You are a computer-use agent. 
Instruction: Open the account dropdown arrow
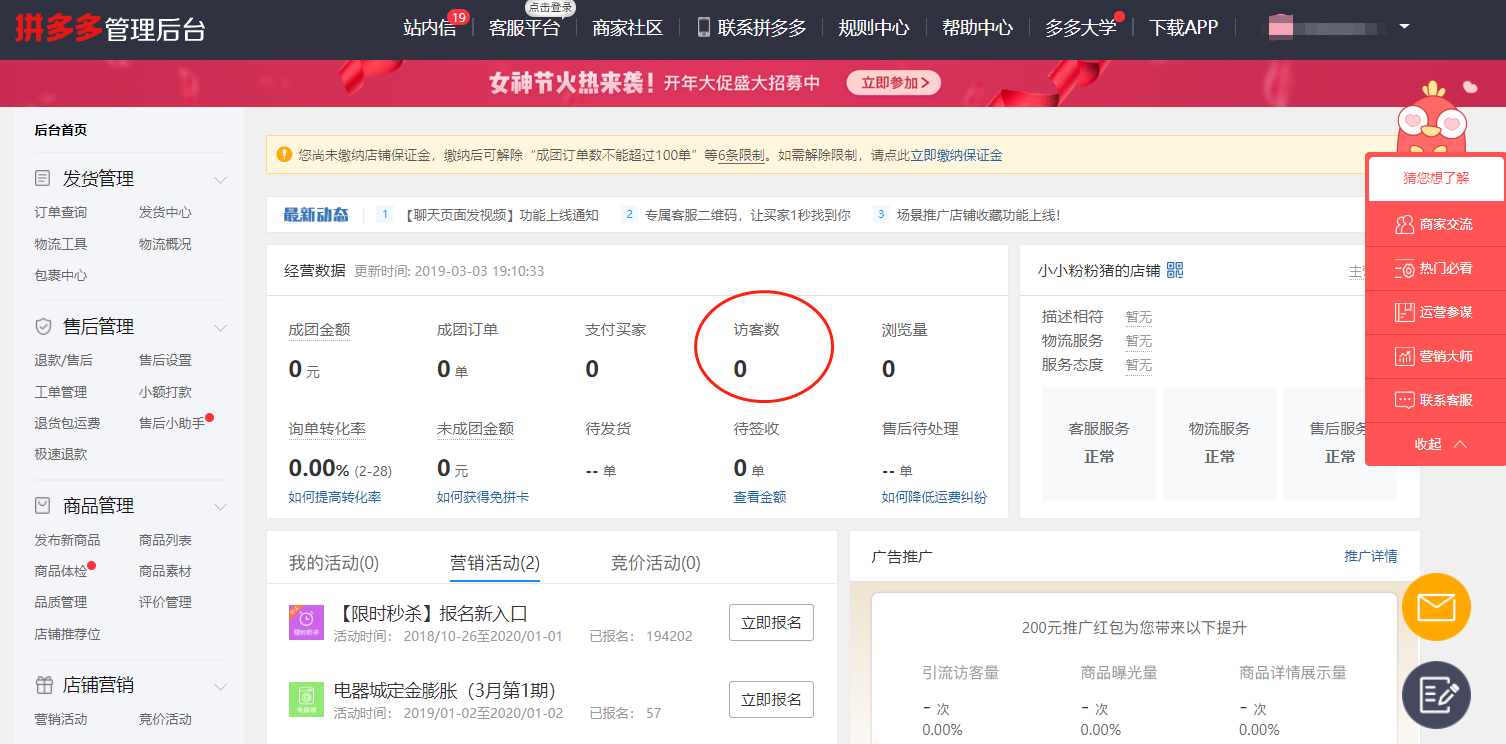[1404, 27]
